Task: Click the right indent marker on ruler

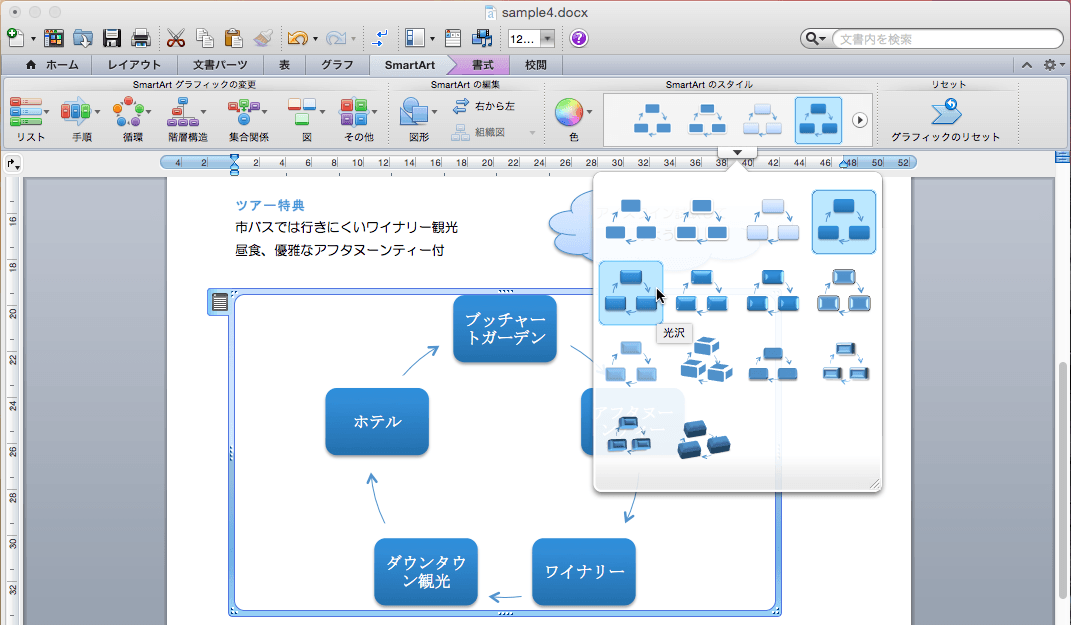Action: point(844,163)
